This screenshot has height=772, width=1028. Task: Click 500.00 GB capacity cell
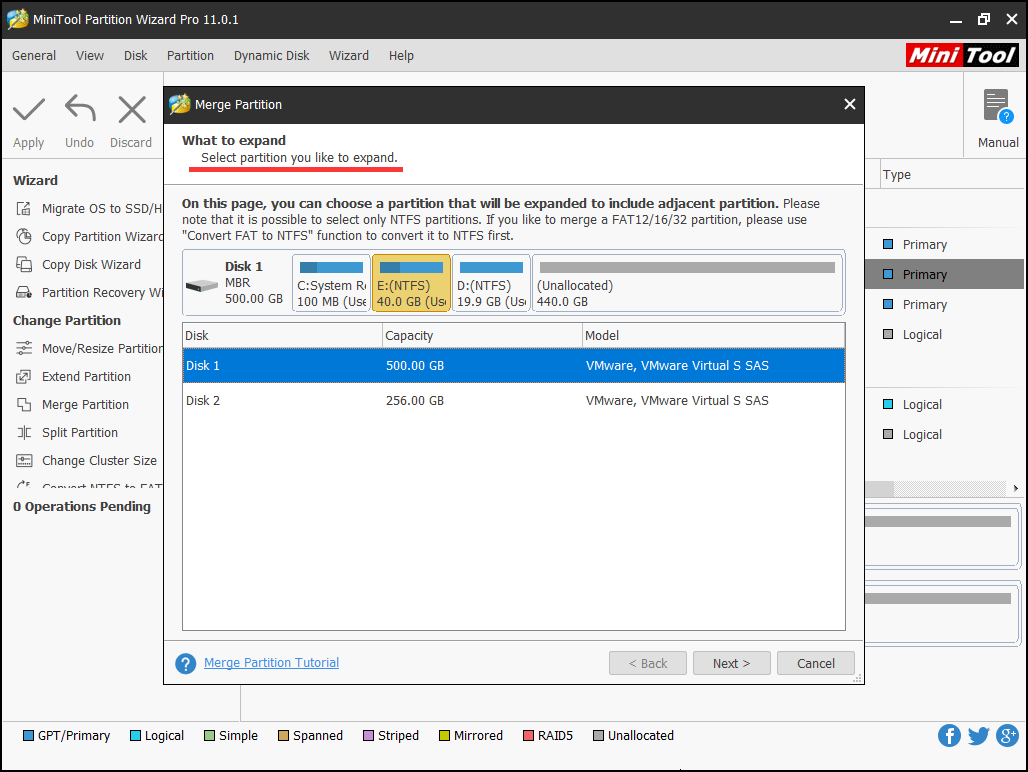point(415,366)
